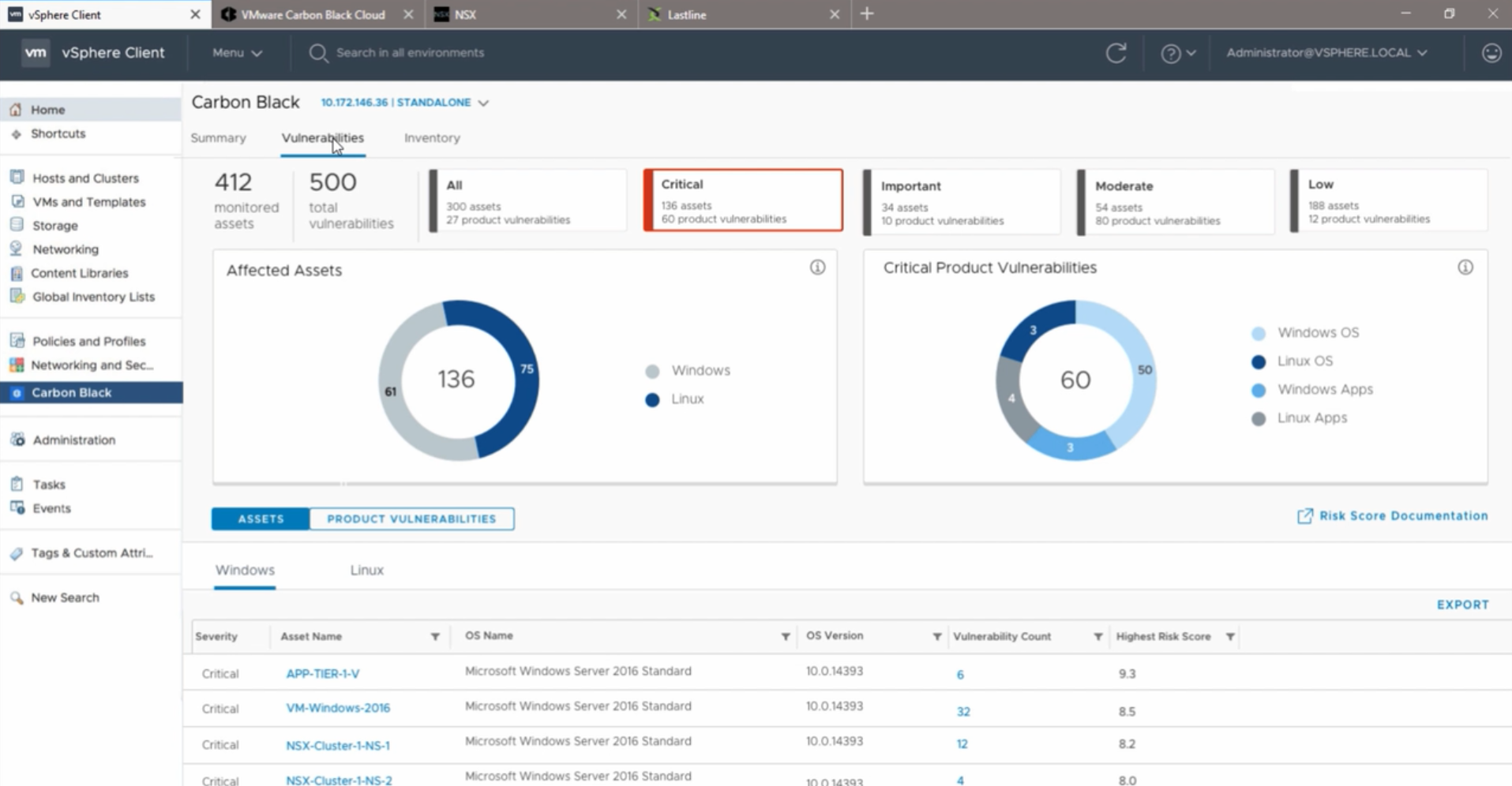Refresh the vSphere Client

tap(1116, 53)
